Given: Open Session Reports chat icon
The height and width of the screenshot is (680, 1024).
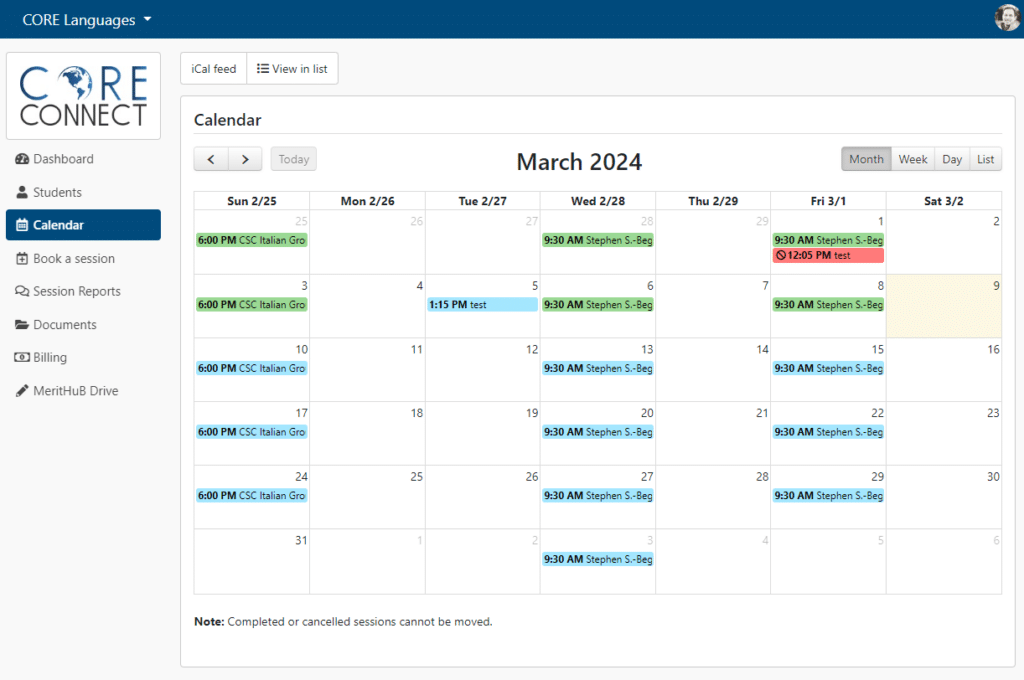Looking at the screenshot, I should (22, 291).
